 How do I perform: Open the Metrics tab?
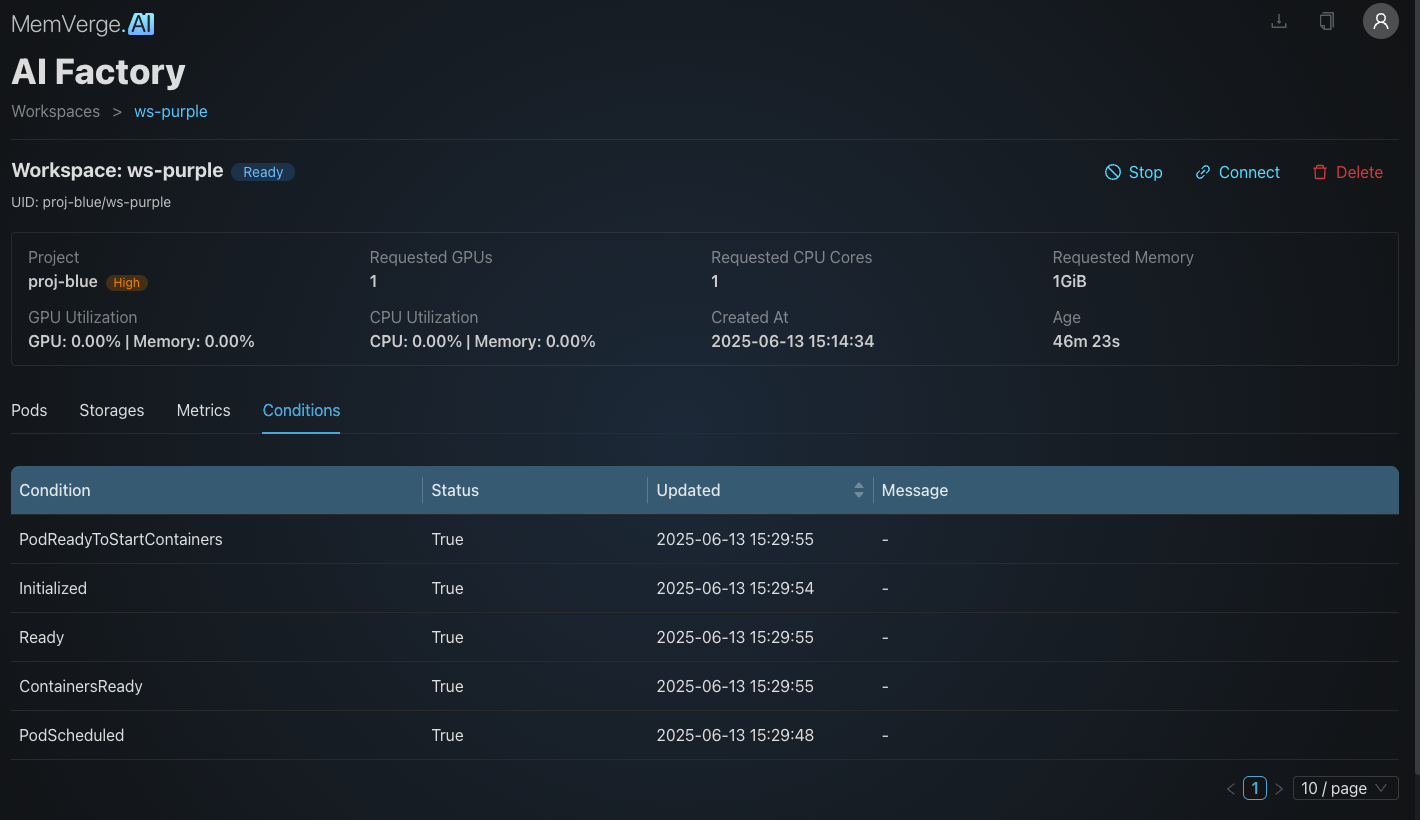point(204,410)
